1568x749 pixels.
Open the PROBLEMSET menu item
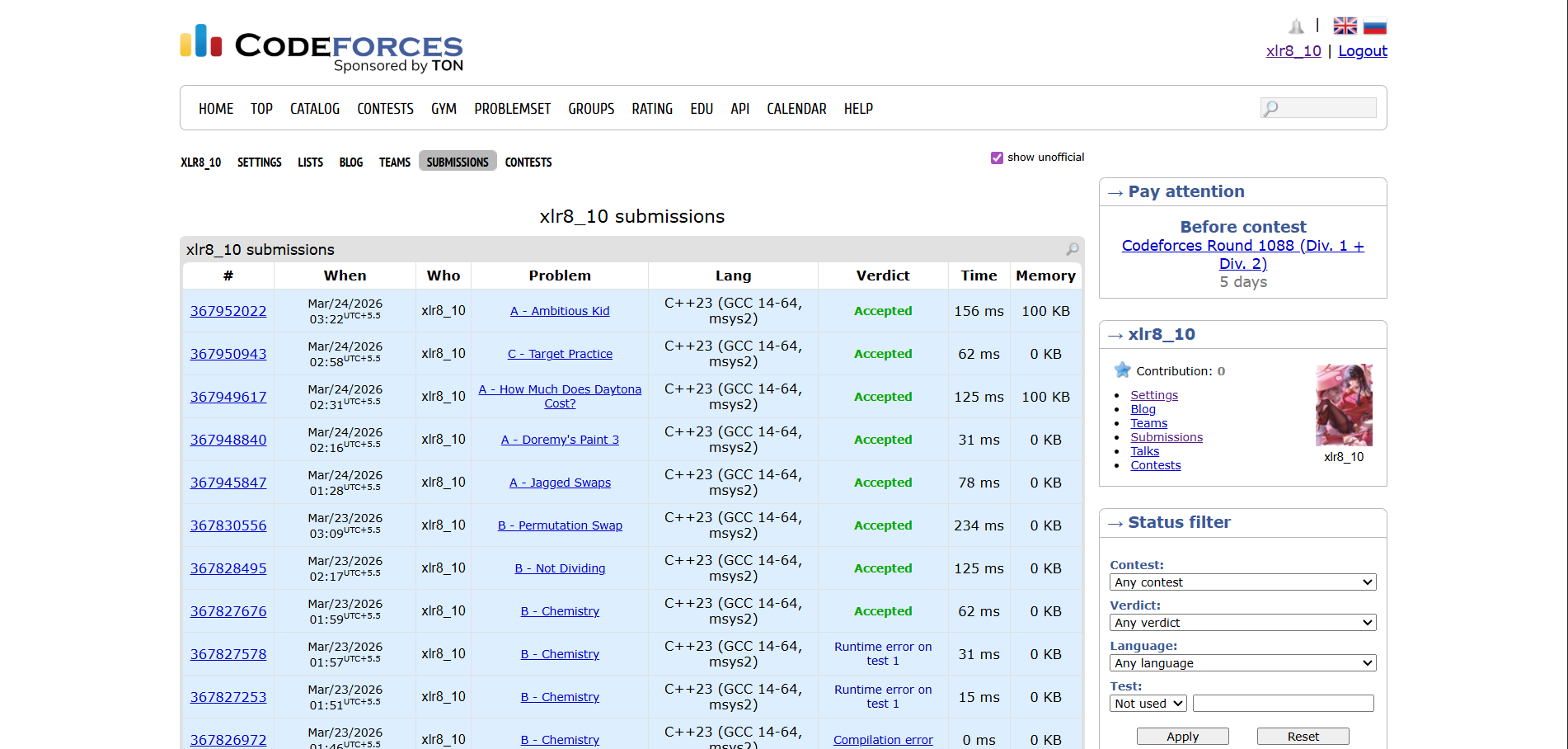tap(512, 109)
